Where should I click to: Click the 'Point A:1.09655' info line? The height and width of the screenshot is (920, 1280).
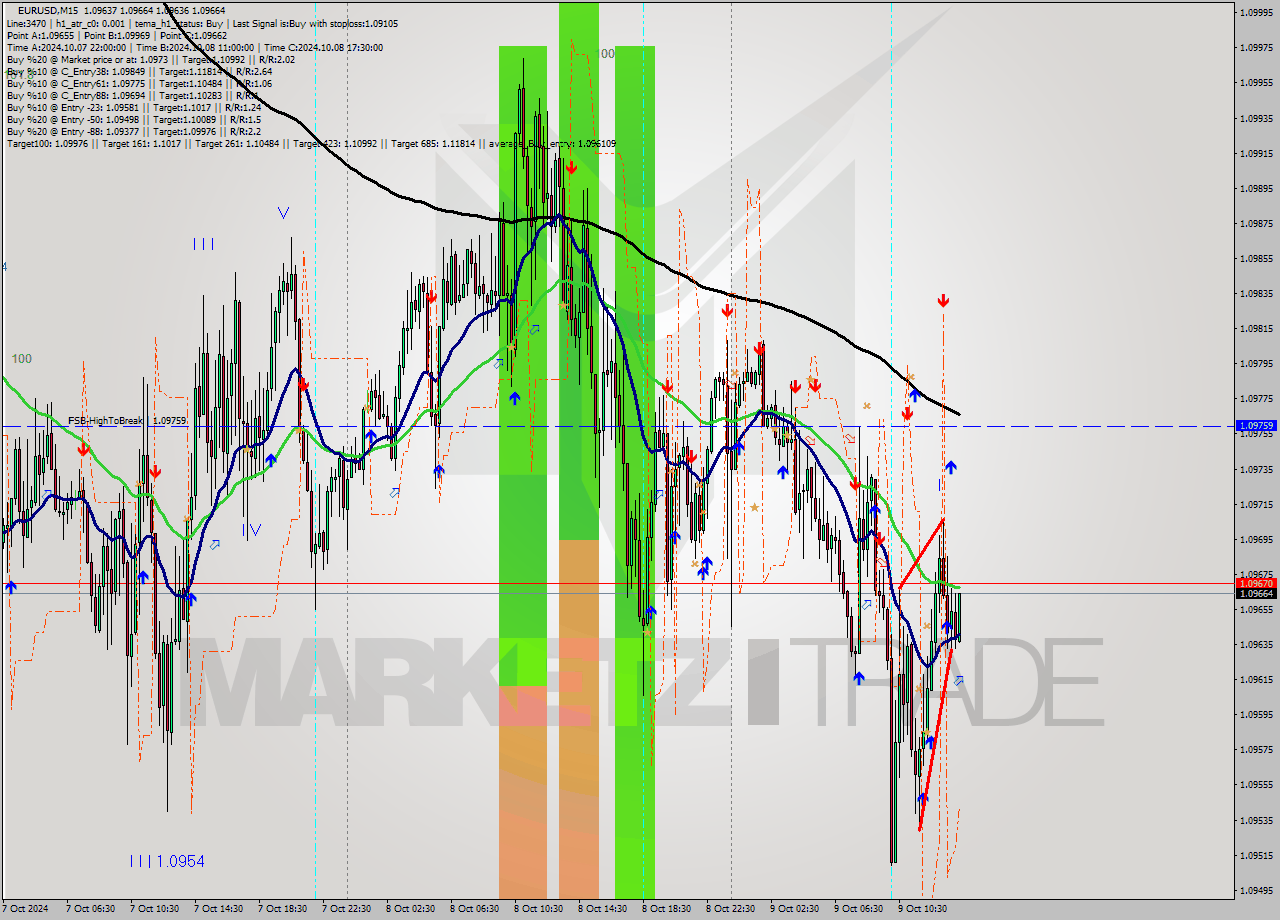[x=116, y=35]
